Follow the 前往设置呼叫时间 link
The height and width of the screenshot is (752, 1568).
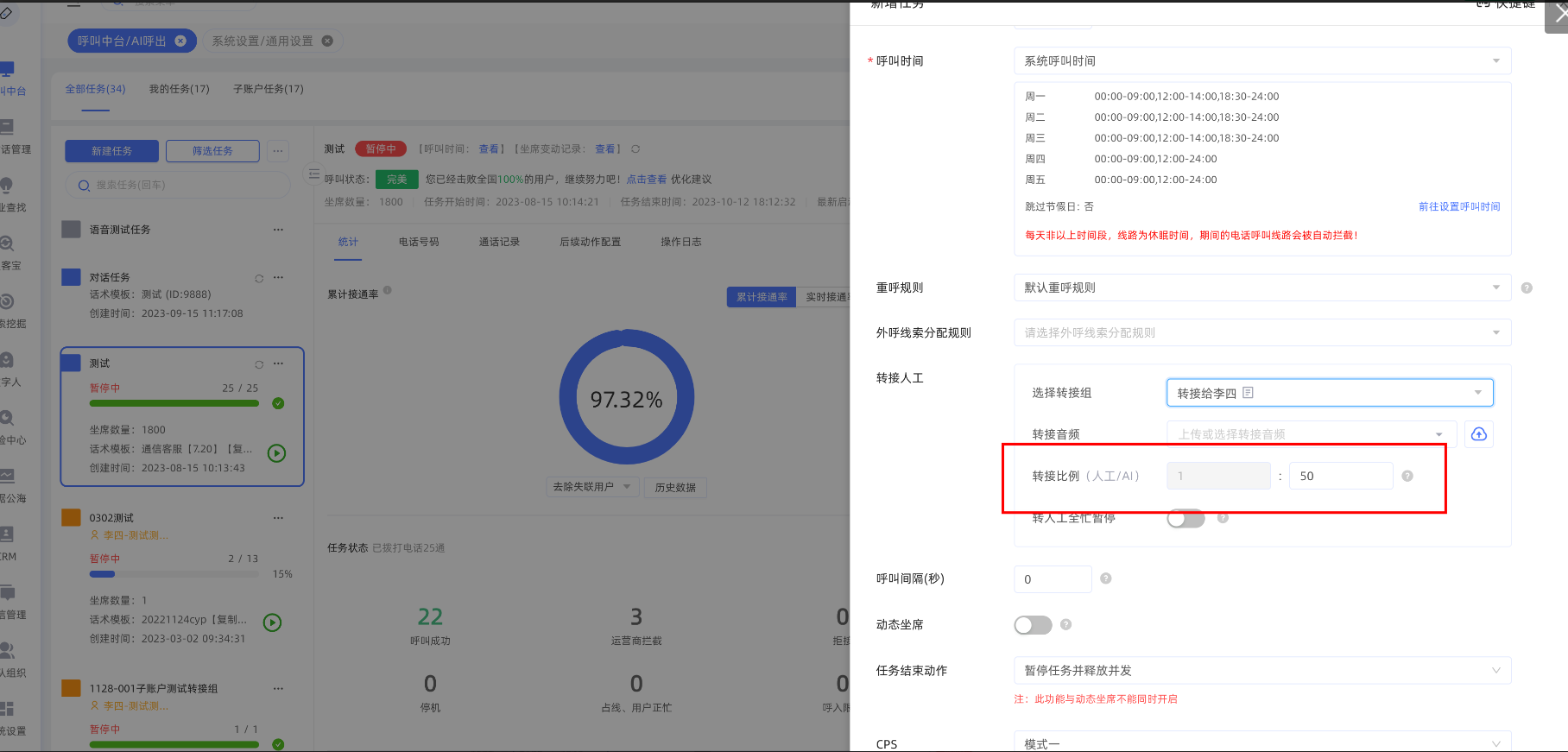point(1459,206)
